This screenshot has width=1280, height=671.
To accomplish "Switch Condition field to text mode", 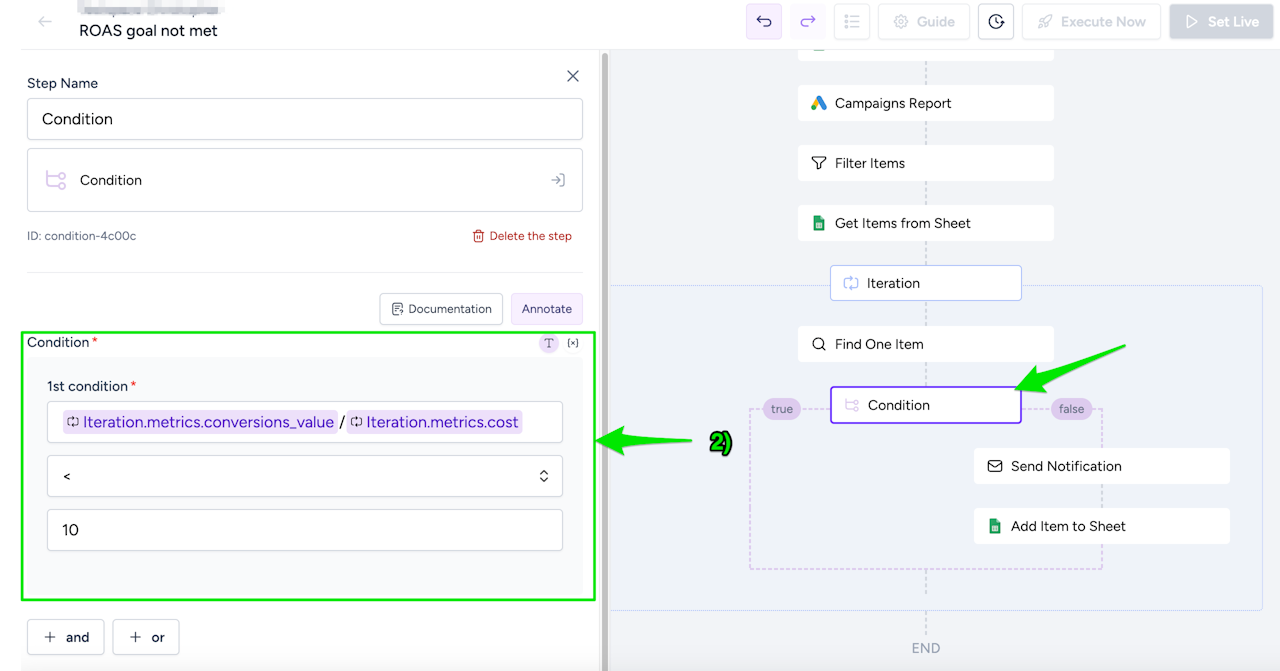I will coord(549,343).
